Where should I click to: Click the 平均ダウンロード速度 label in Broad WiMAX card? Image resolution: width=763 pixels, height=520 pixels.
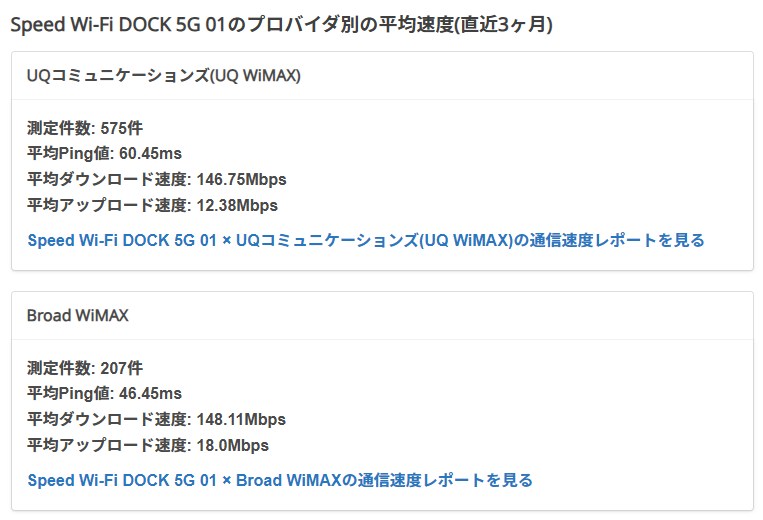(106, 420)
